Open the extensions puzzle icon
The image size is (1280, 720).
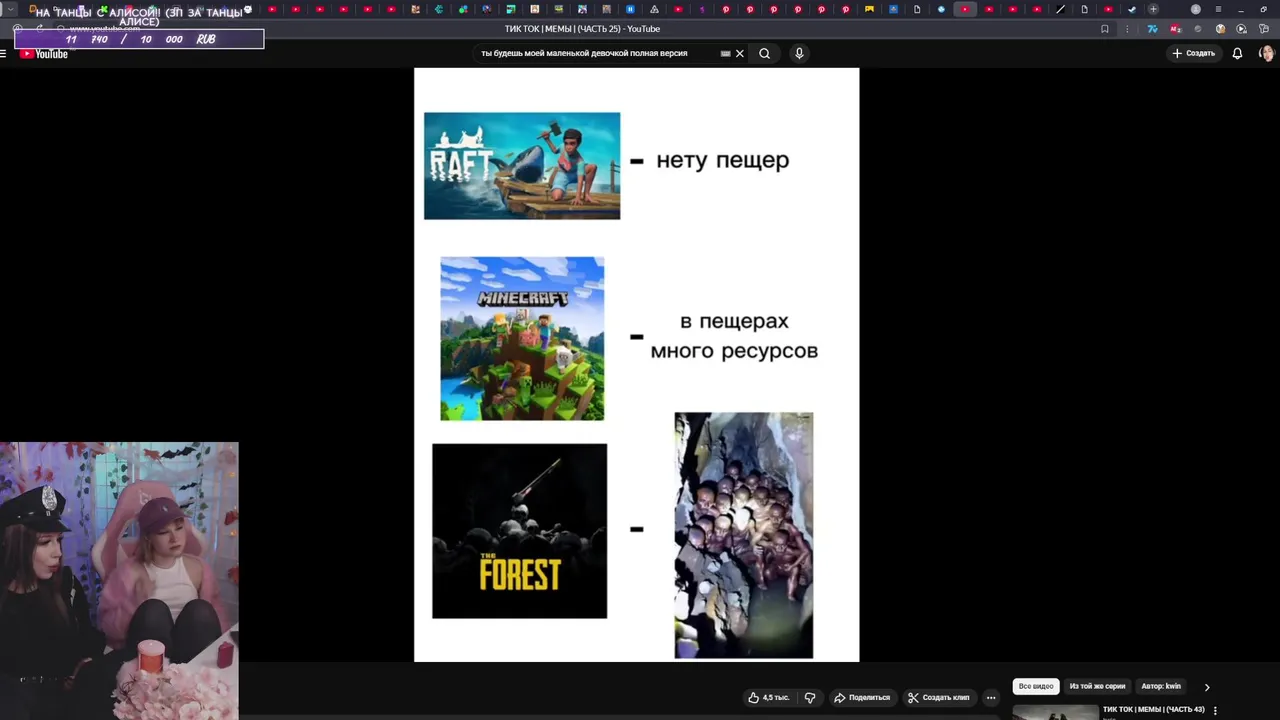click(x=1264, y=29)
